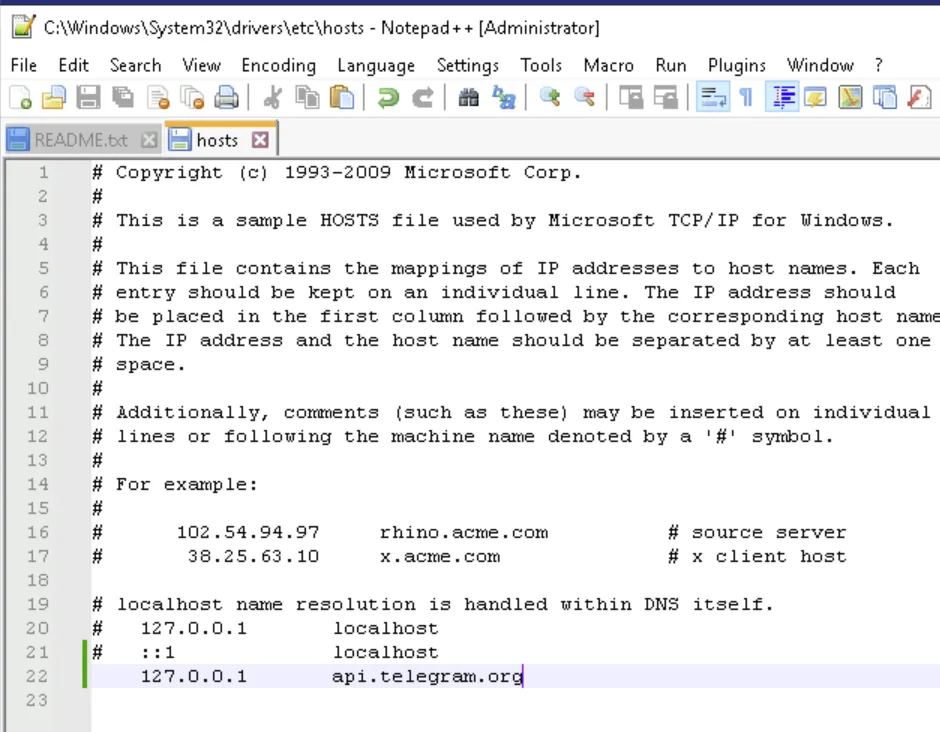Click '38.25.63.10' on line 17
This screenshot has width=940, height=732.
coord(254,556)
